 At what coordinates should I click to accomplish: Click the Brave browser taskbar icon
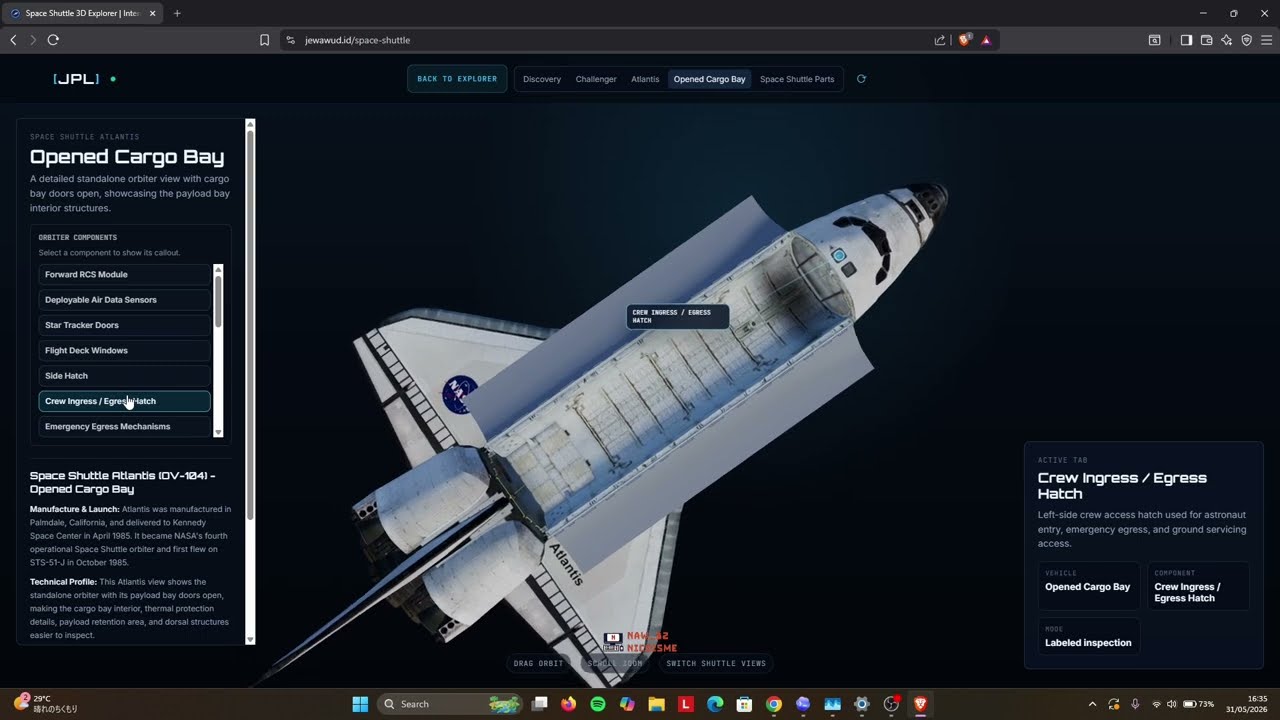[920, 704]
